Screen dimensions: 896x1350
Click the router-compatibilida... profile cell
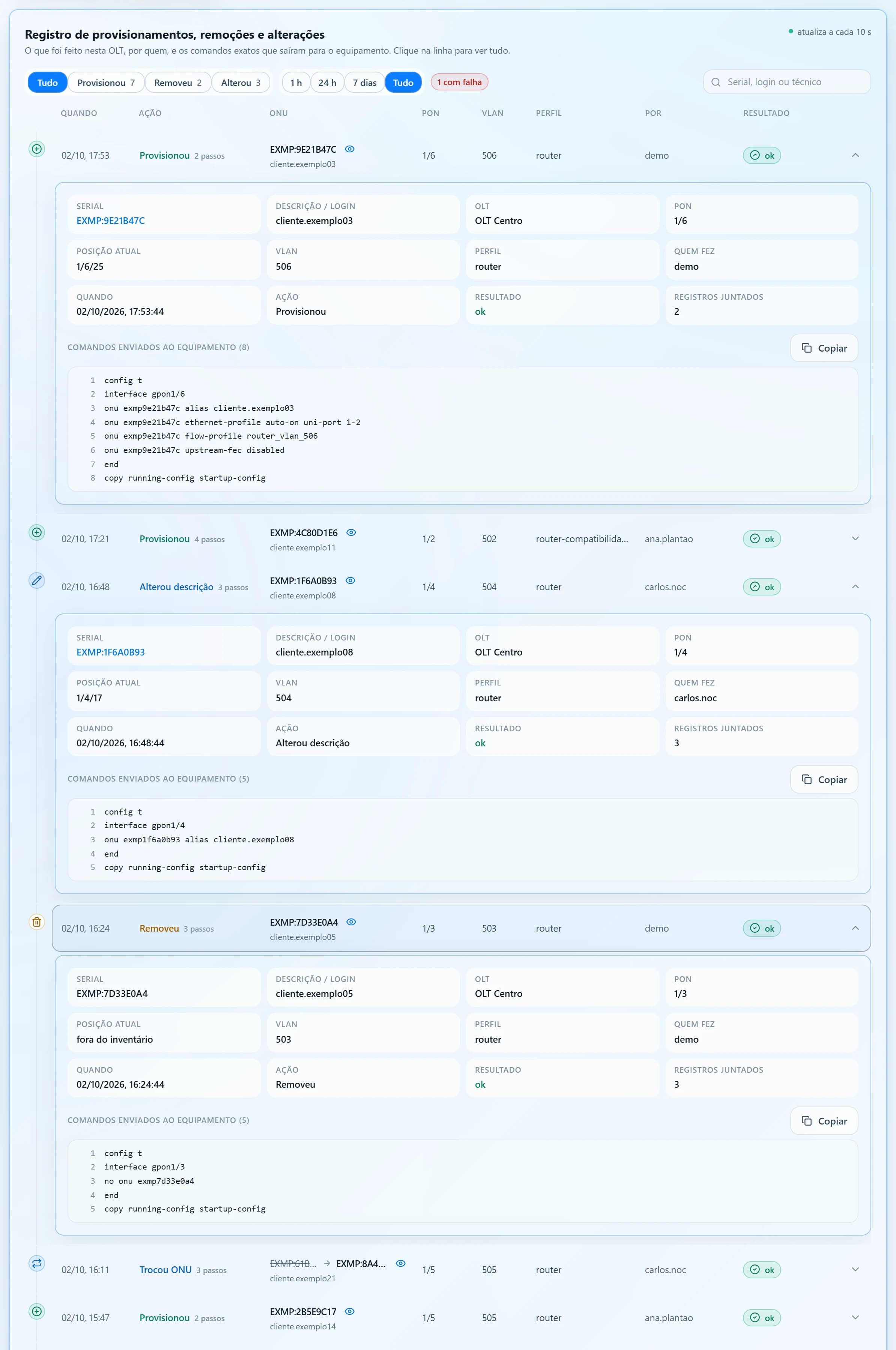coord(582,539)
